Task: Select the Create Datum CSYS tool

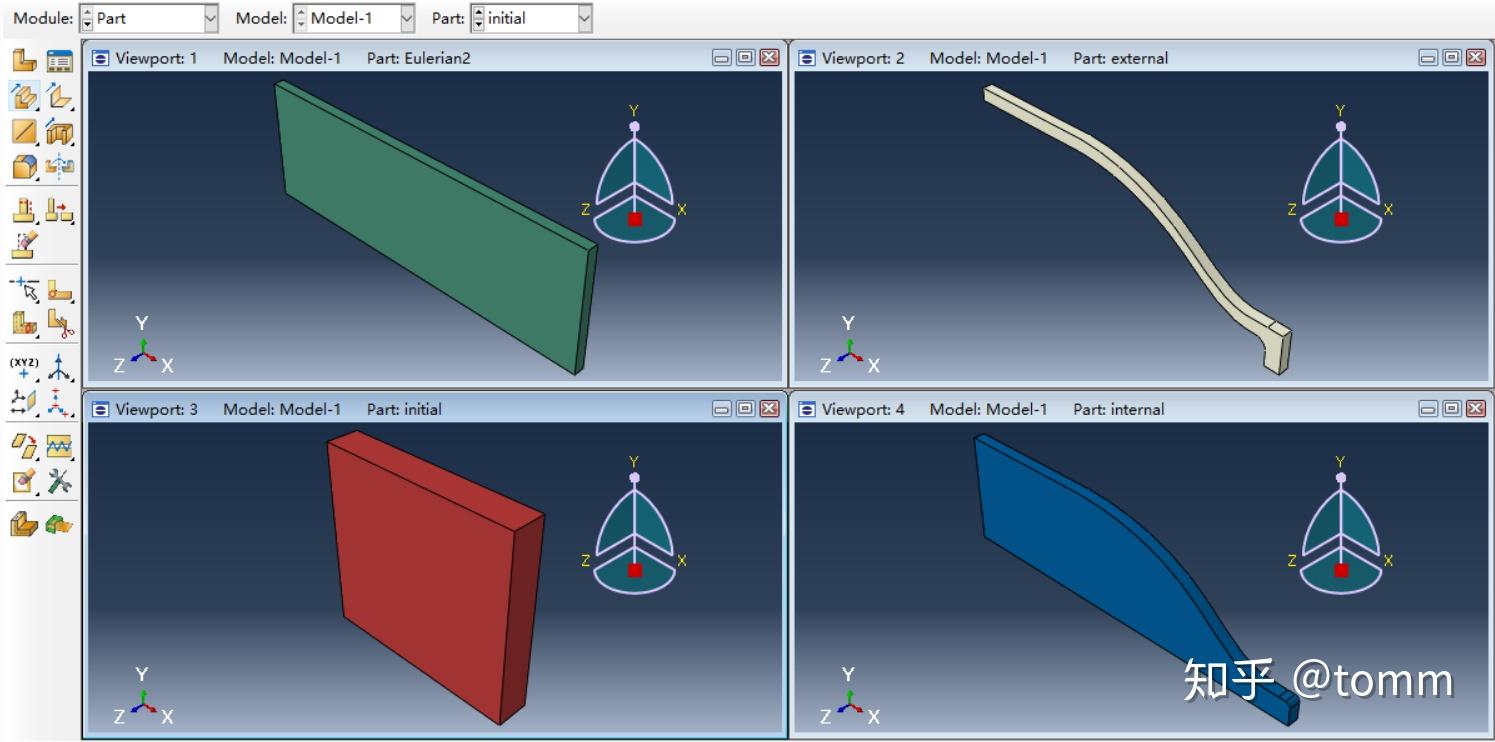Action: tap(60, 402)
